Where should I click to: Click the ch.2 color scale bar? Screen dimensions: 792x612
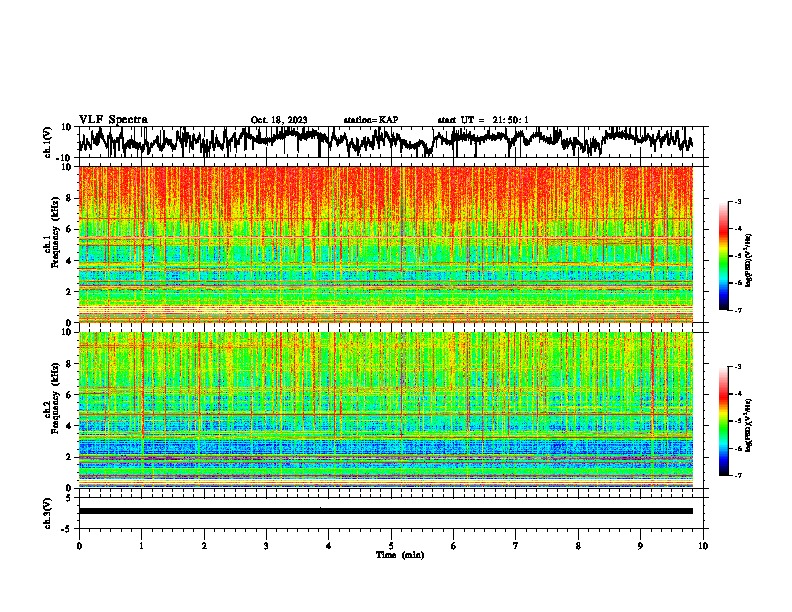point(723,421)
